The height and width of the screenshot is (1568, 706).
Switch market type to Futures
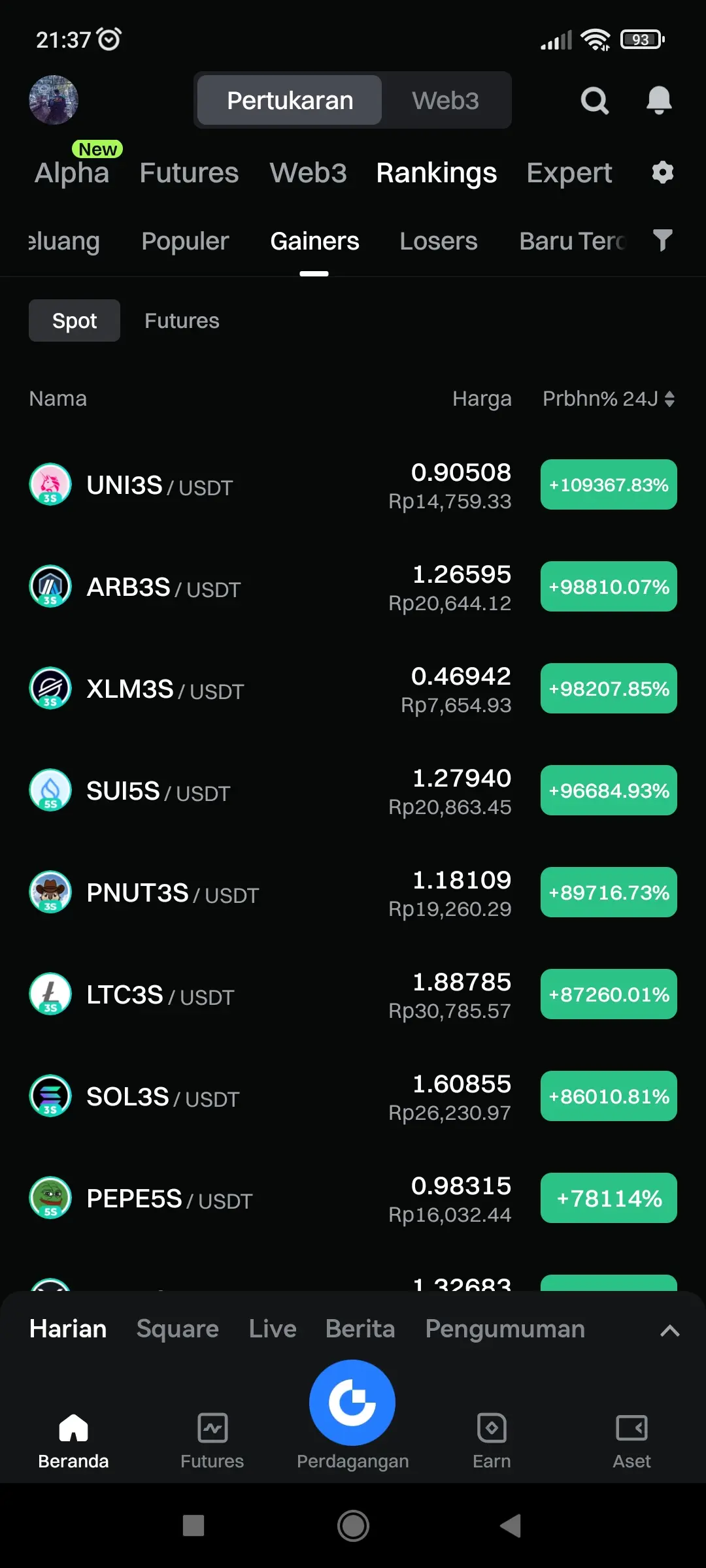pyautogui.click(x=182, y=321)
